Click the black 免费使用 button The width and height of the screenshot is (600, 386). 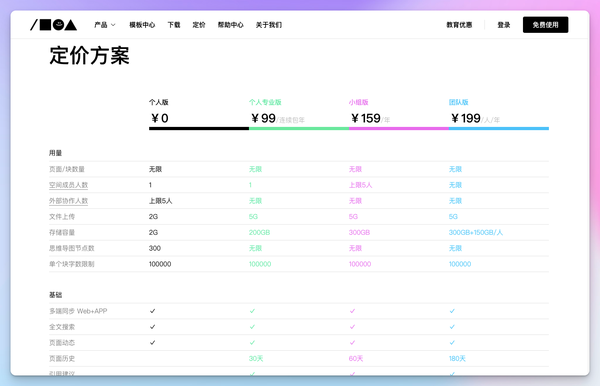545,25
